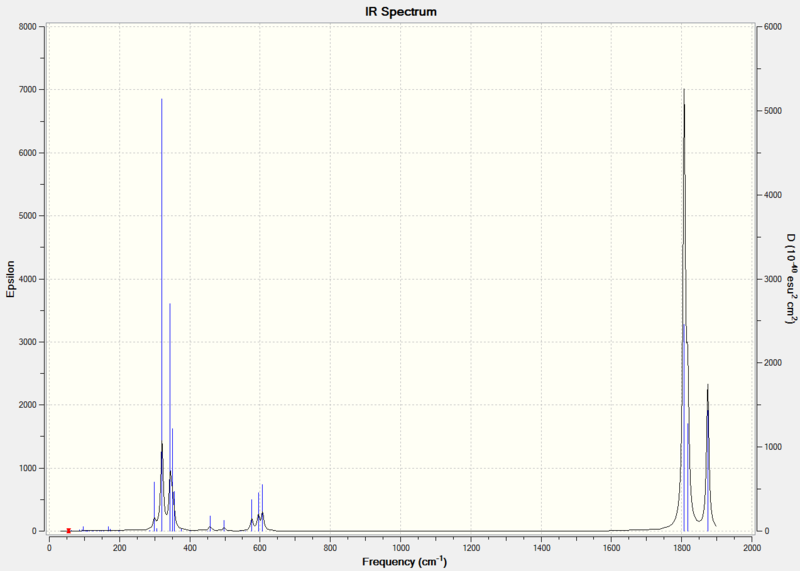Click the 2000 tick label on frequency axis
The image size is (800, 571).
pos(752,548)
